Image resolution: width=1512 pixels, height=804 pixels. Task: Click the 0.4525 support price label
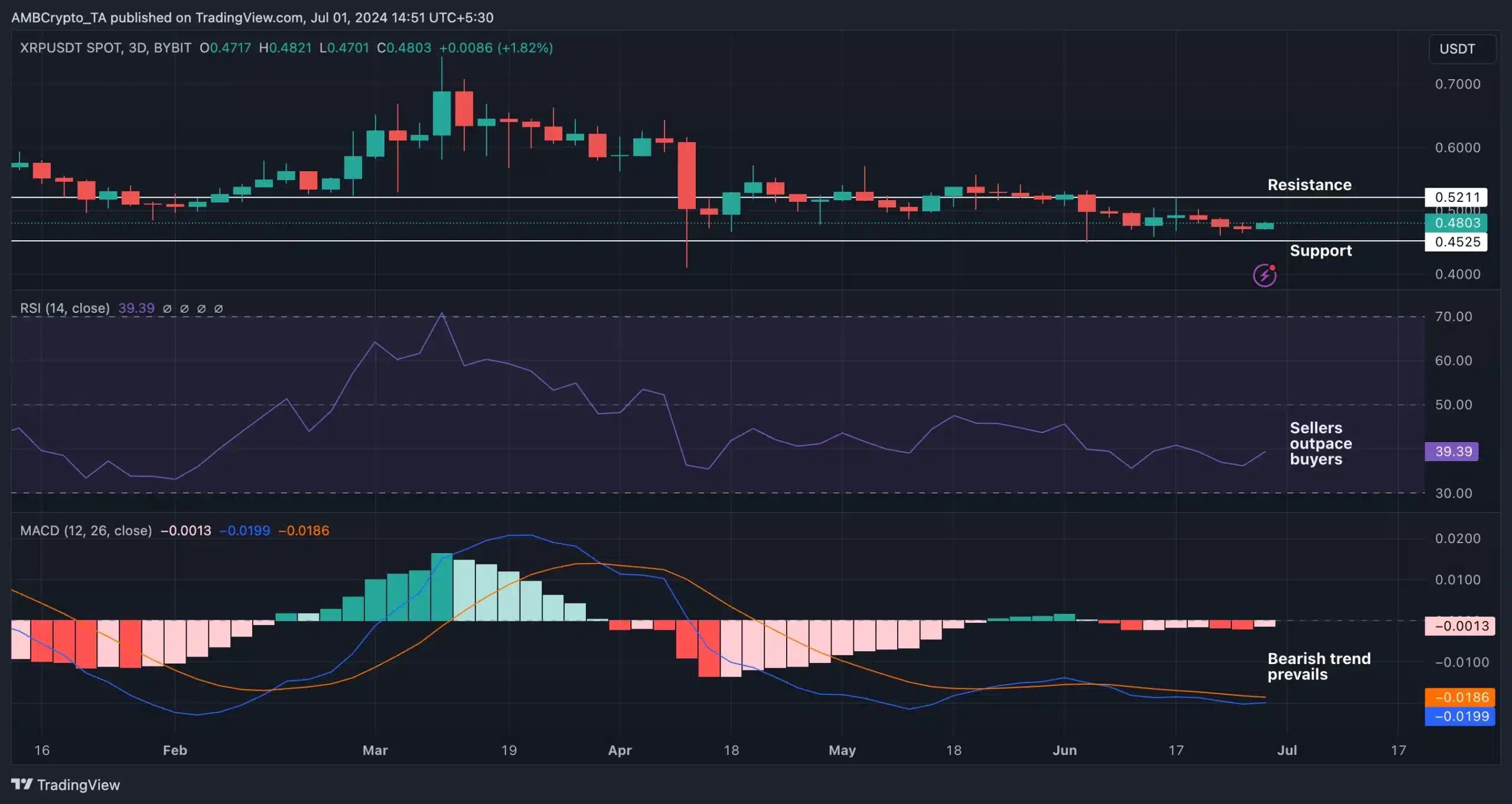point(1456,242)
